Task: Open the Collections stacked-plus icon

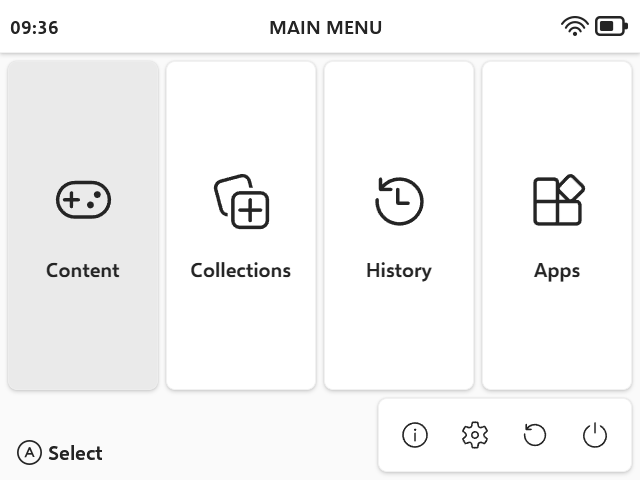Action: (241, 201)
